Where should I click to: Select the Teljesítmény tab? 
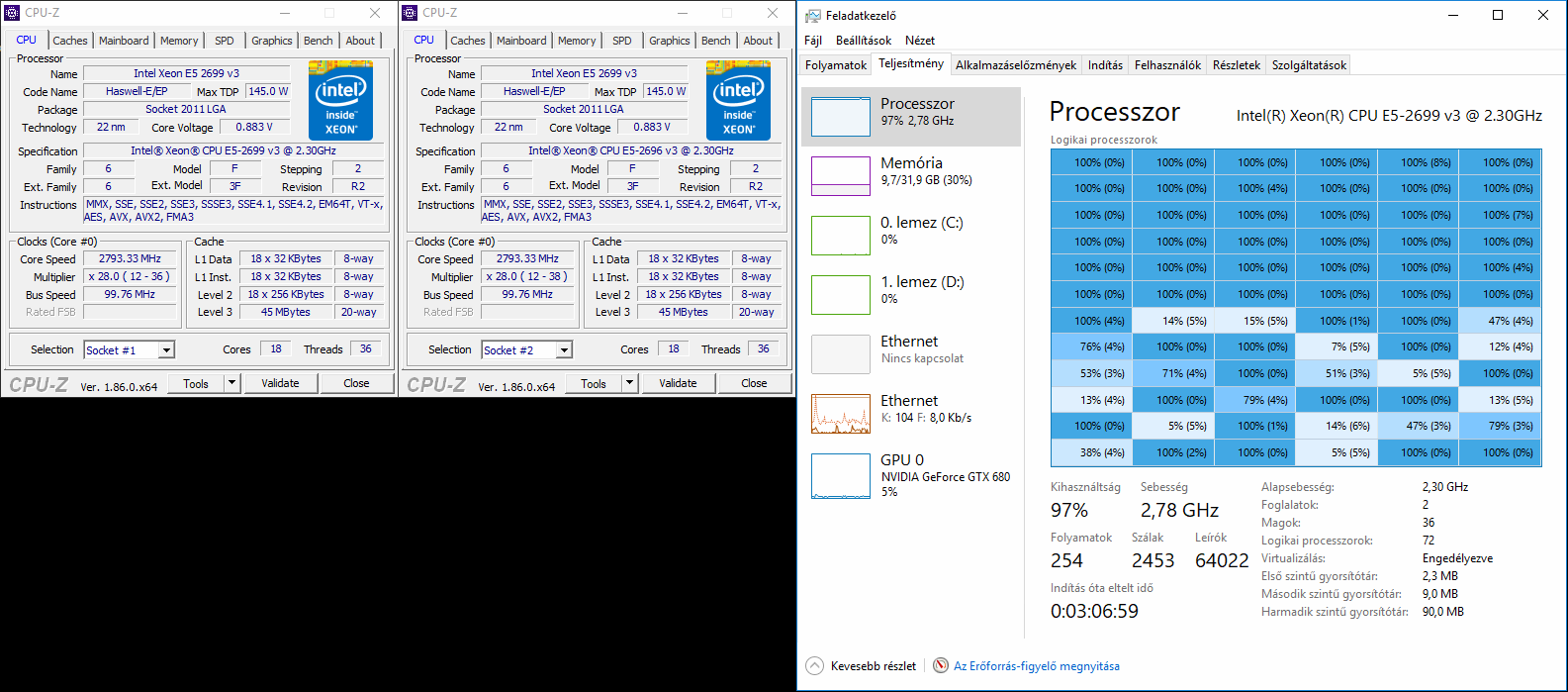[911, 63]
